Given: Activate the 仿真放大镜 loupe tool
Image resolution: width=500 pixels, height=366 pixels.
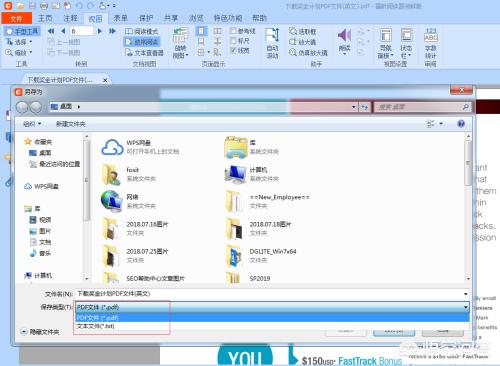Looking at the screenshot, I should coord(308,53).
